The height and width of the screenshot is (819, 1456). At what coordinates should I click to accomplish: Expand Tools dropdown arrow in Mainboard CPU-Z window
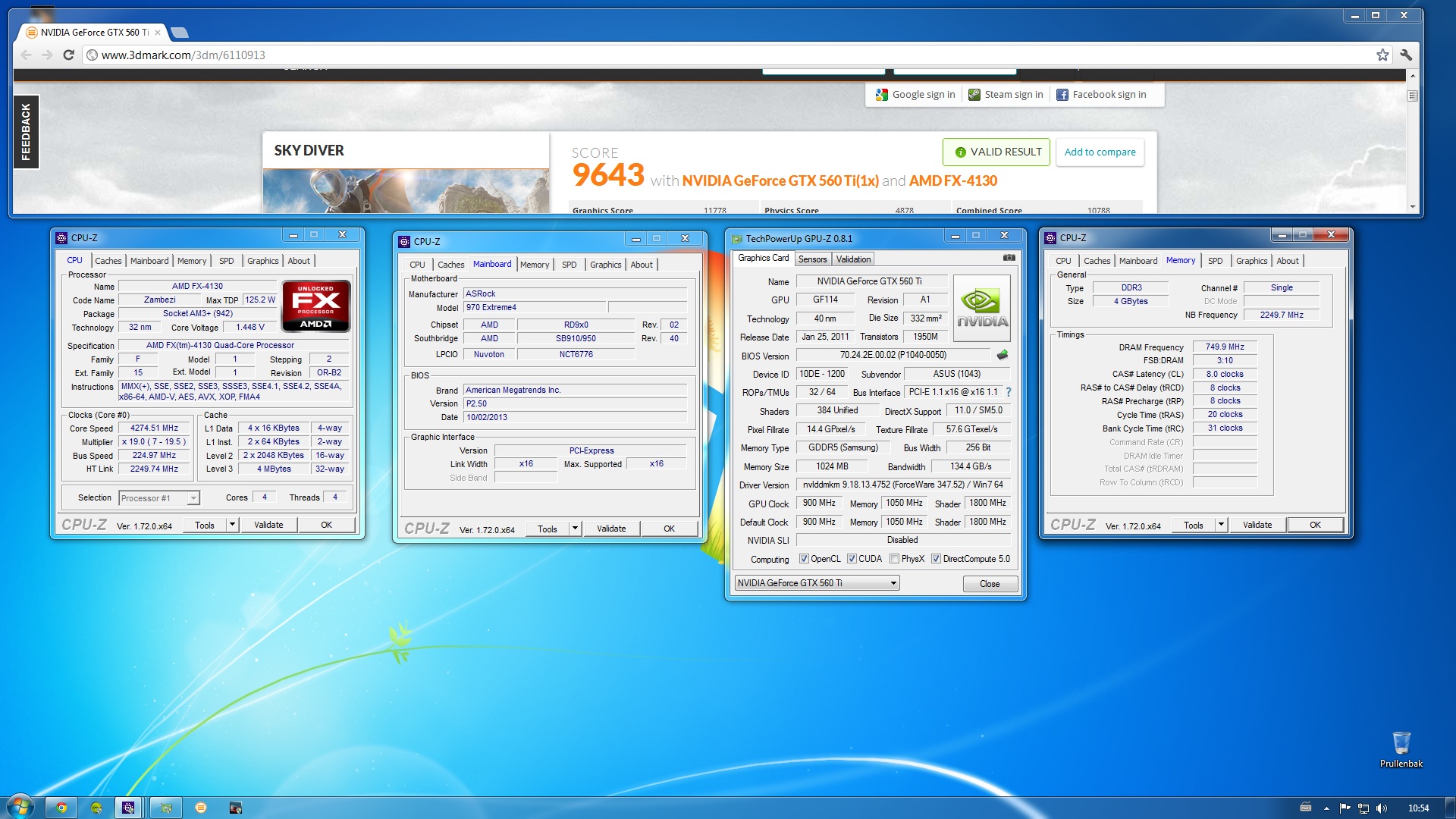575,529
